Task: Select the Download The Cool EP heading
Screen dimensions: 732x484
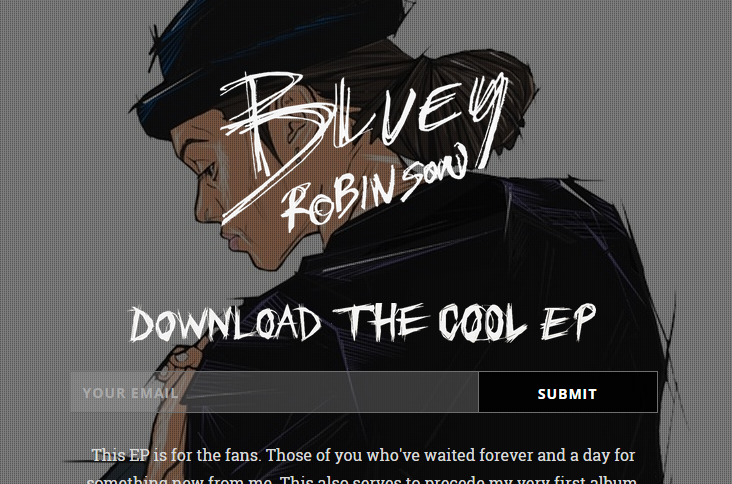Action: coord(362,323)
